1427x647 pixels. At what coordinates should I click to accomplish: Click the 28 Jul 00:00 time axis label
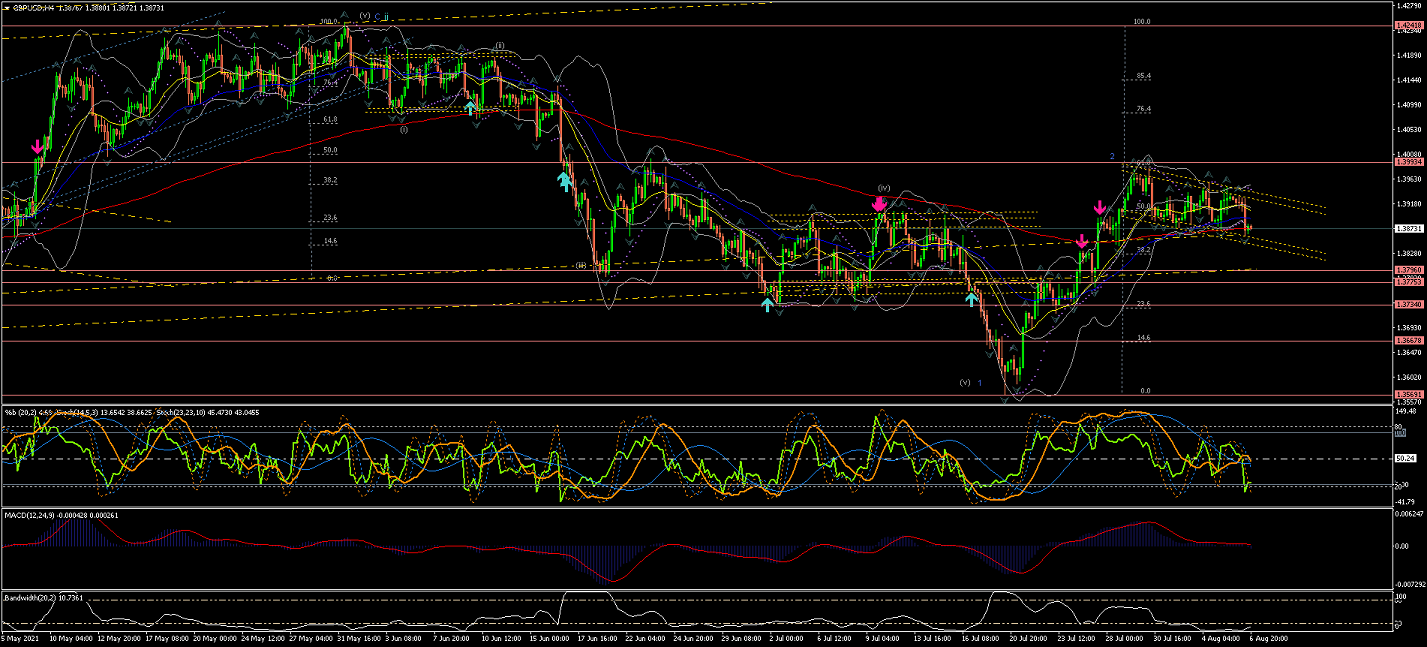(1124, 637)
